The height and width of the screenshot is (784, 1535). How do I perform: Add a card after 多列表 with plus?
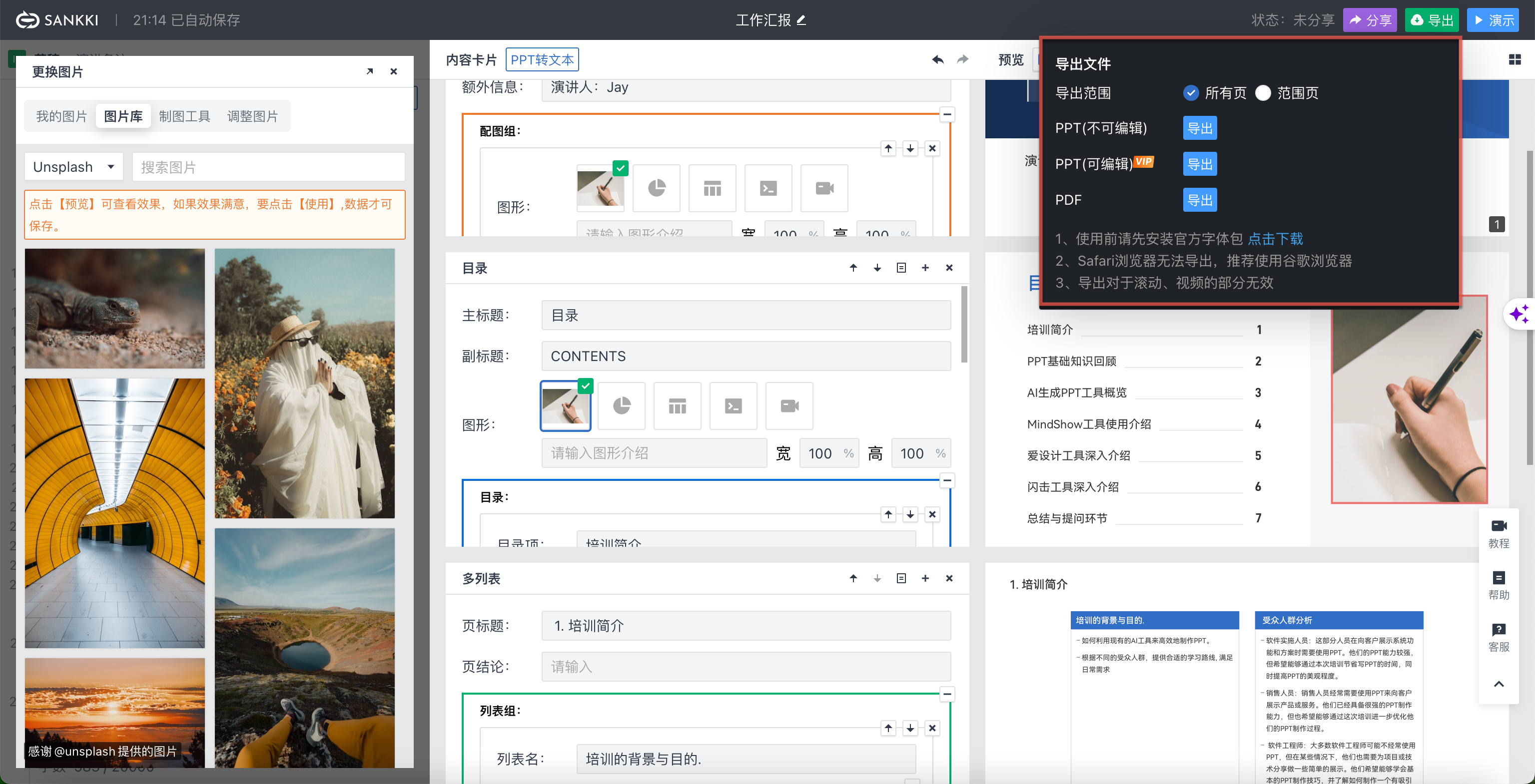pyautogui.click(x=925, y=578)
